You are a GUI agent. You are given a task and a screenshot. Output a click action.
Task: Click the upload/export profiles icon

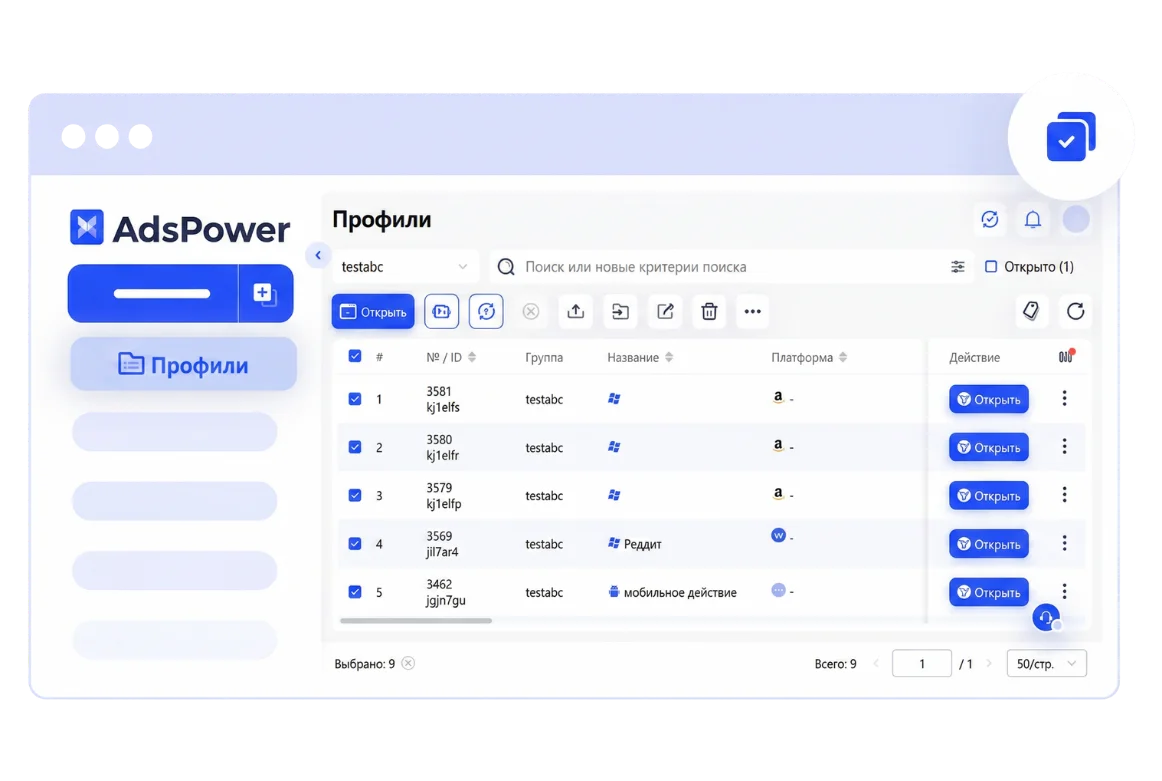tap(576, 311)
